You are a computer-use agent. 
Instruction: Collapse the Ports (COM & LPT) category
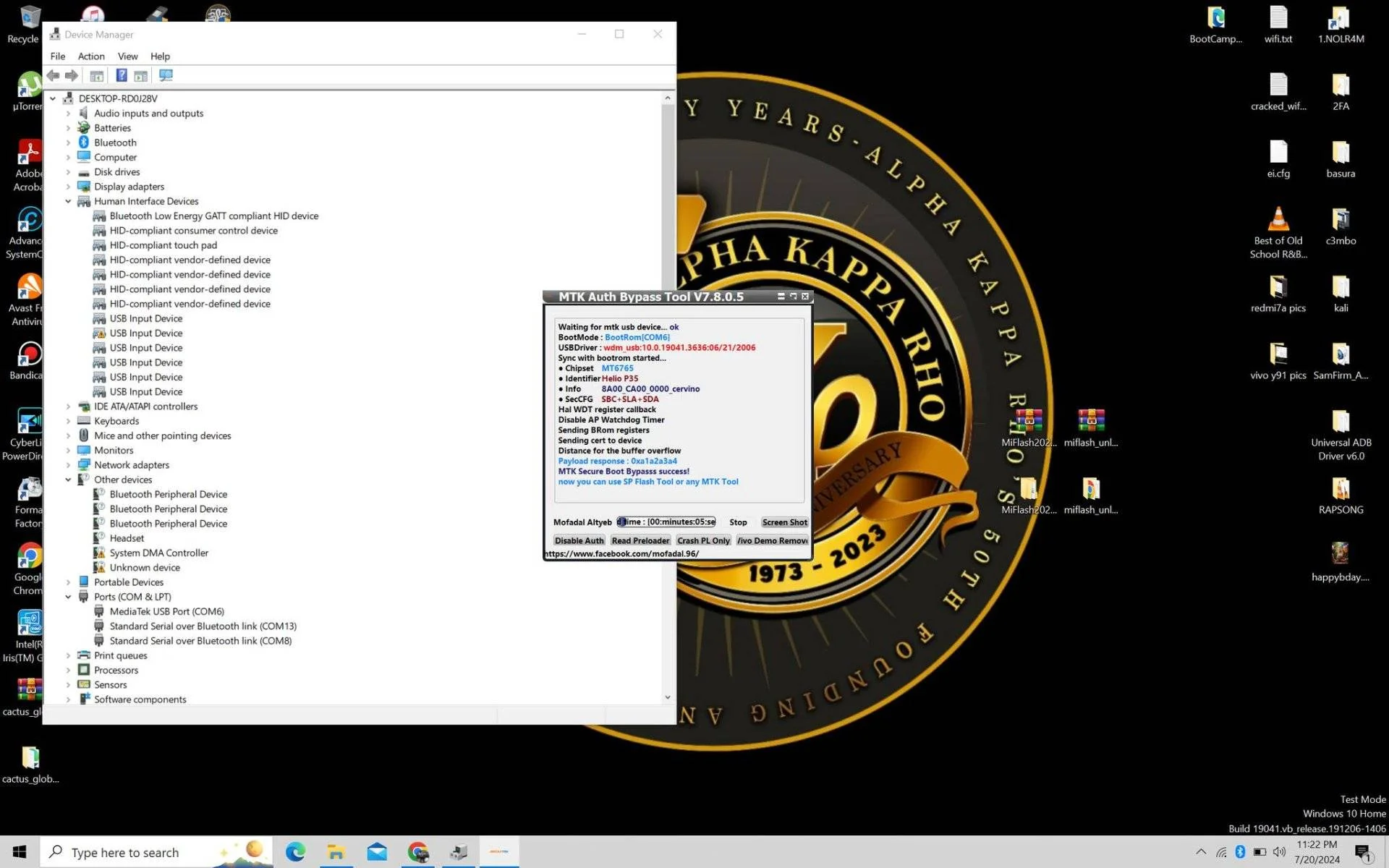click(68, 597)
